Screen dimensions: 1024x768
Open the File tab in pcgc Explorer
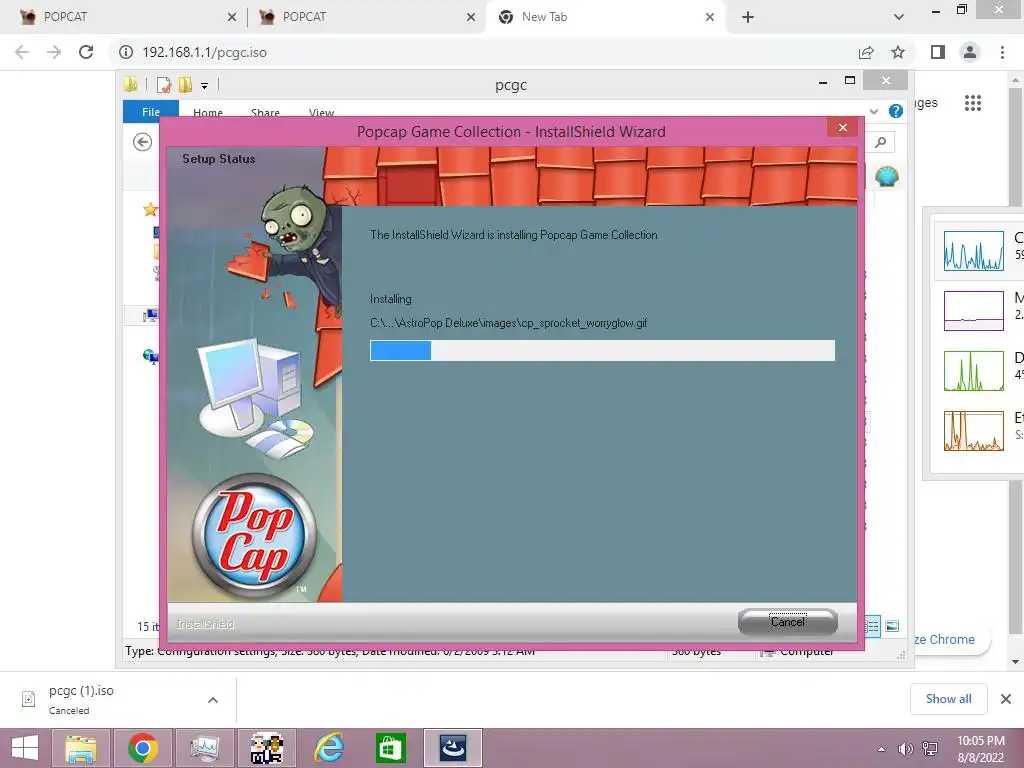pyautogui.click(x=151, y=112)
